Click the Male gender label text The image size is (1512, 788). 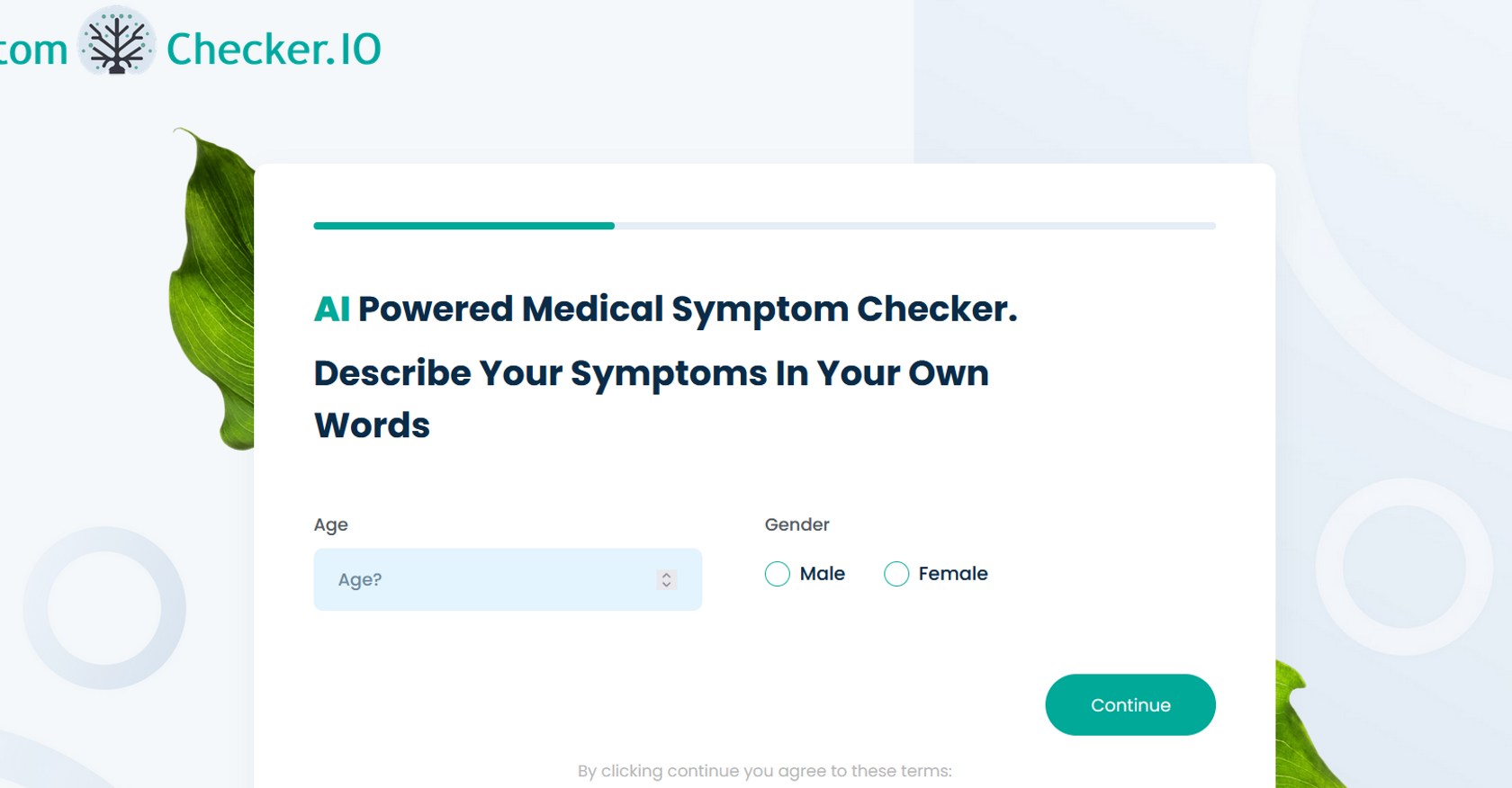[822, 574]
